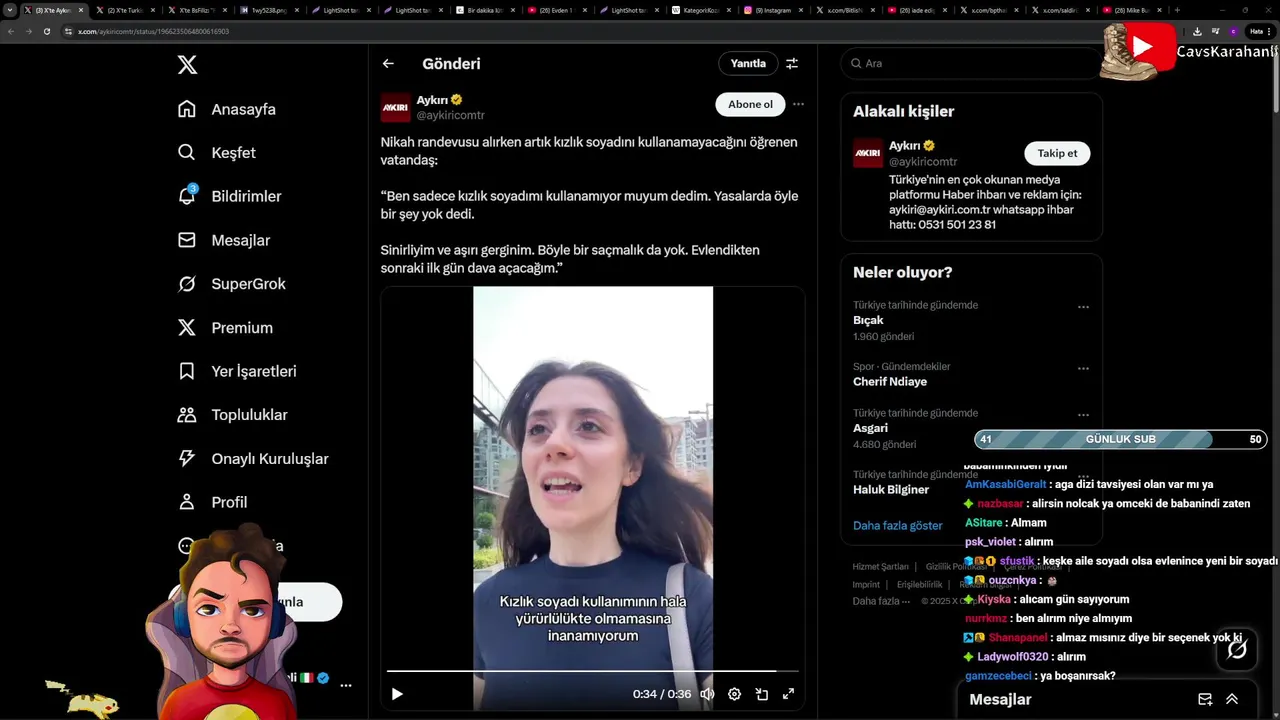Click the Ara search field
This screenshot has height=720, width=1280.
[970, 63]
